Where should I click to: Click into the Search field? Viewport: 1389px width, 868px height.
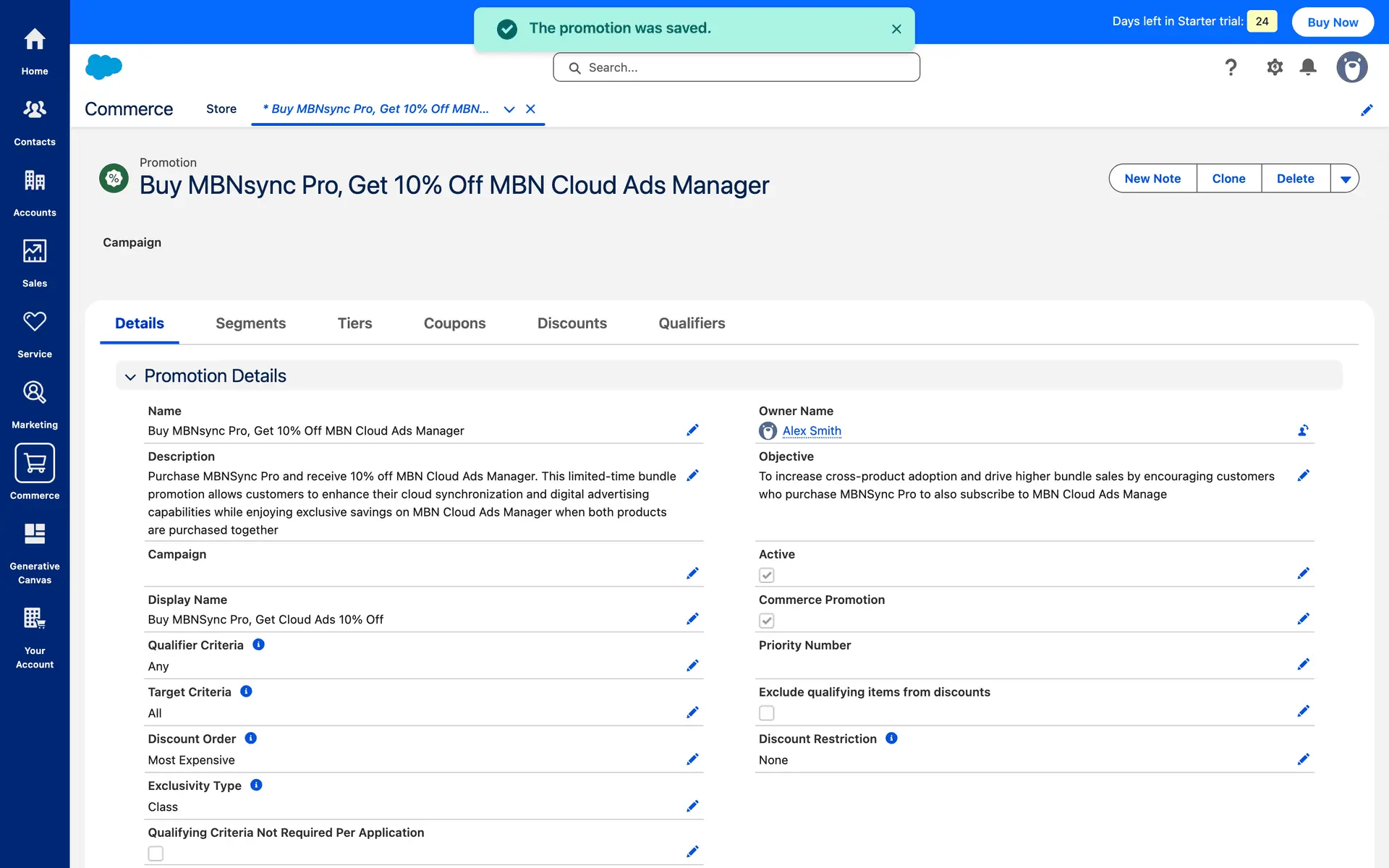point(736,67)
